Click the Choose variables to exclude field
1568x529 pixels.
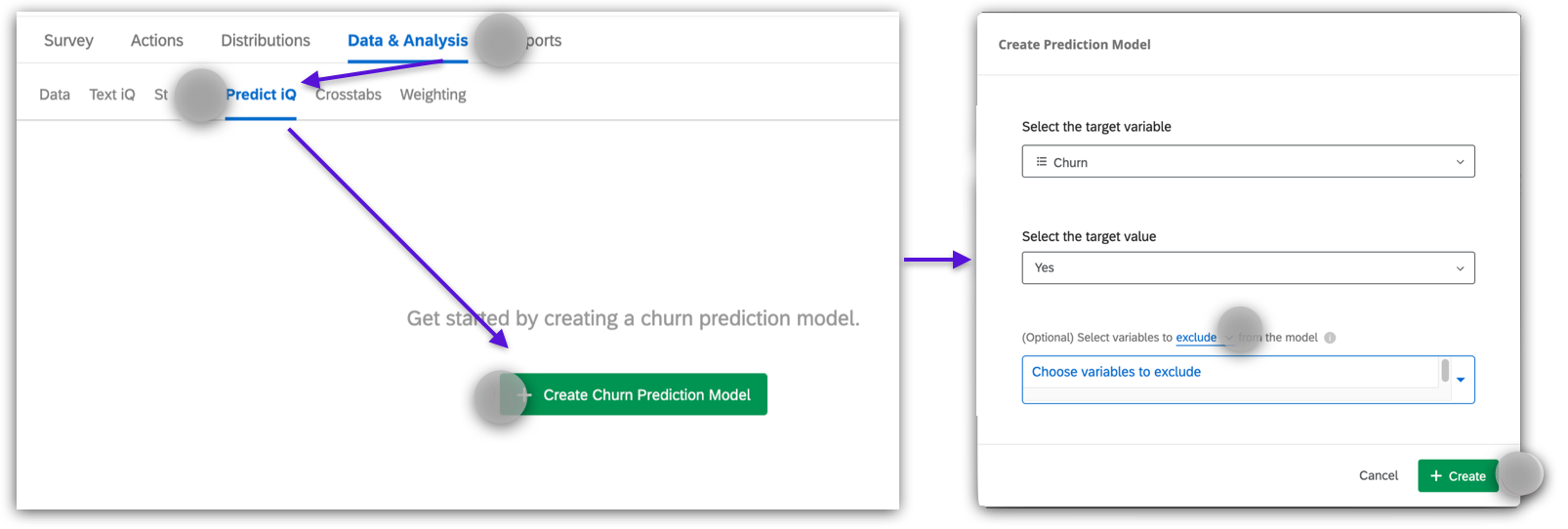(x=1230, y=373)
